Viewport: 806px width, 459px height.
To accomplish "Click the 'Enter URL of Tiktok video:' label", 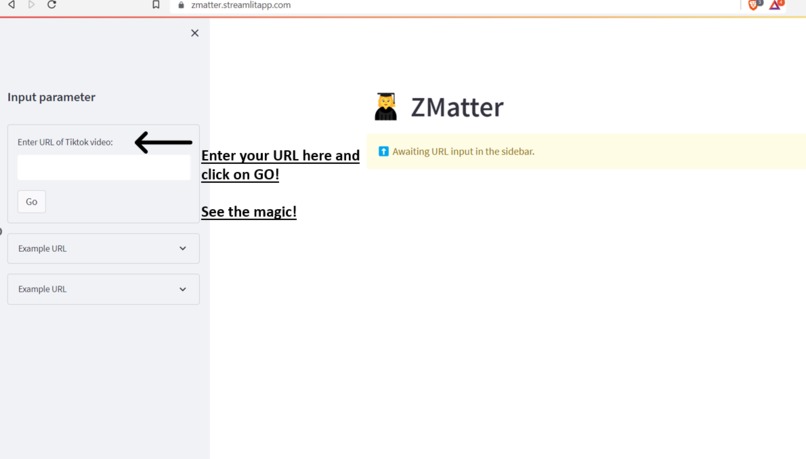I will (65, 142).
